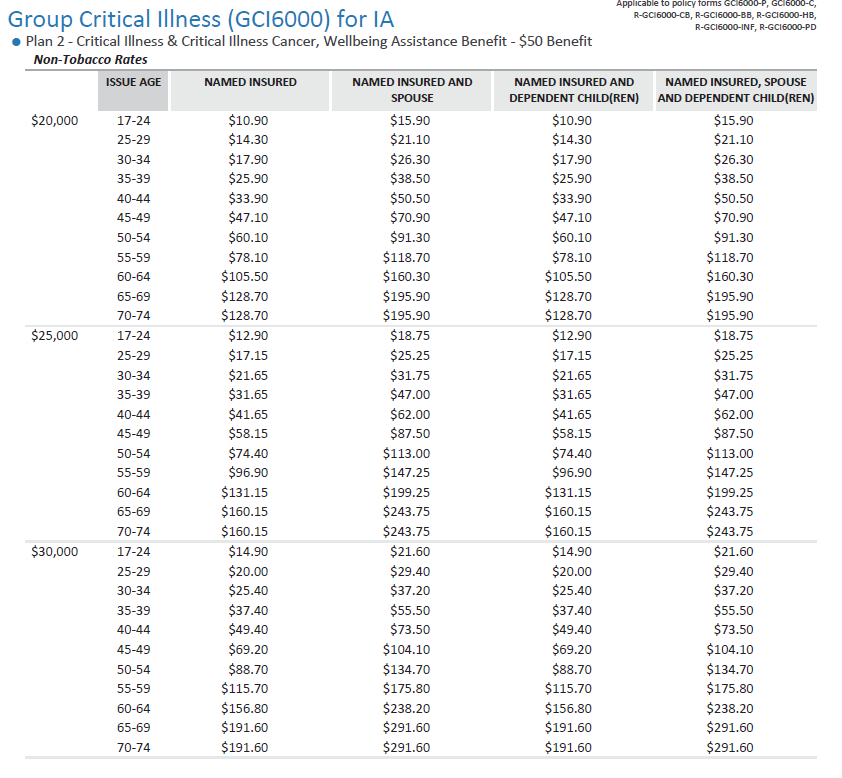Click the $105.50 Named Insured rate
The height and width of the screenshot is (778, 842).
coord(245,277)
